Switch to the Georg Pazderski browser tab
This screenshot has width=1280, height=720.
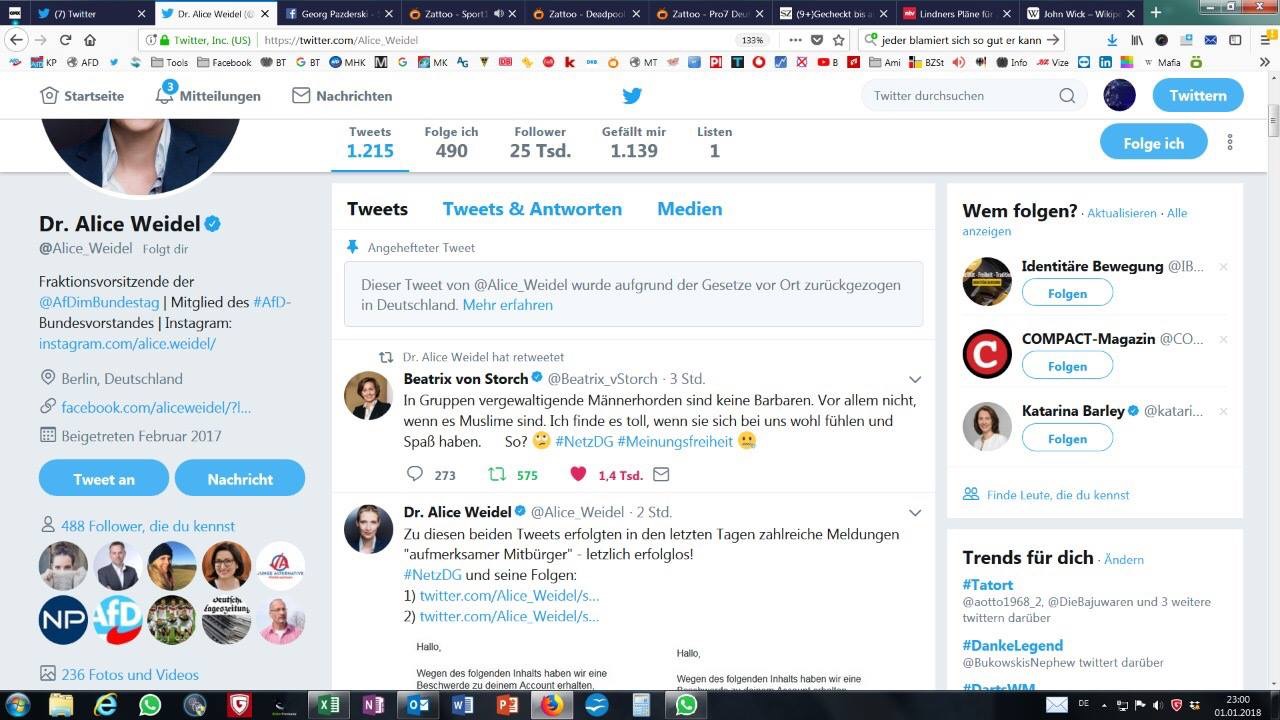(x=338, y=13)
